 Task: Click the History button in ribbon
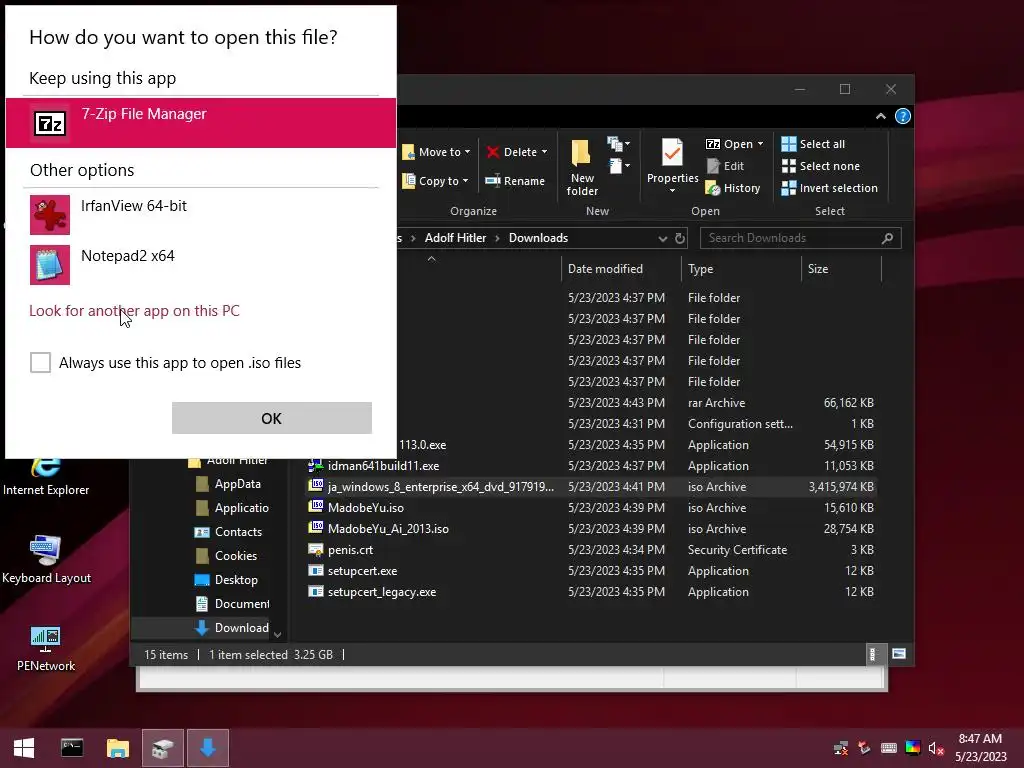click(x=733, y=188)
